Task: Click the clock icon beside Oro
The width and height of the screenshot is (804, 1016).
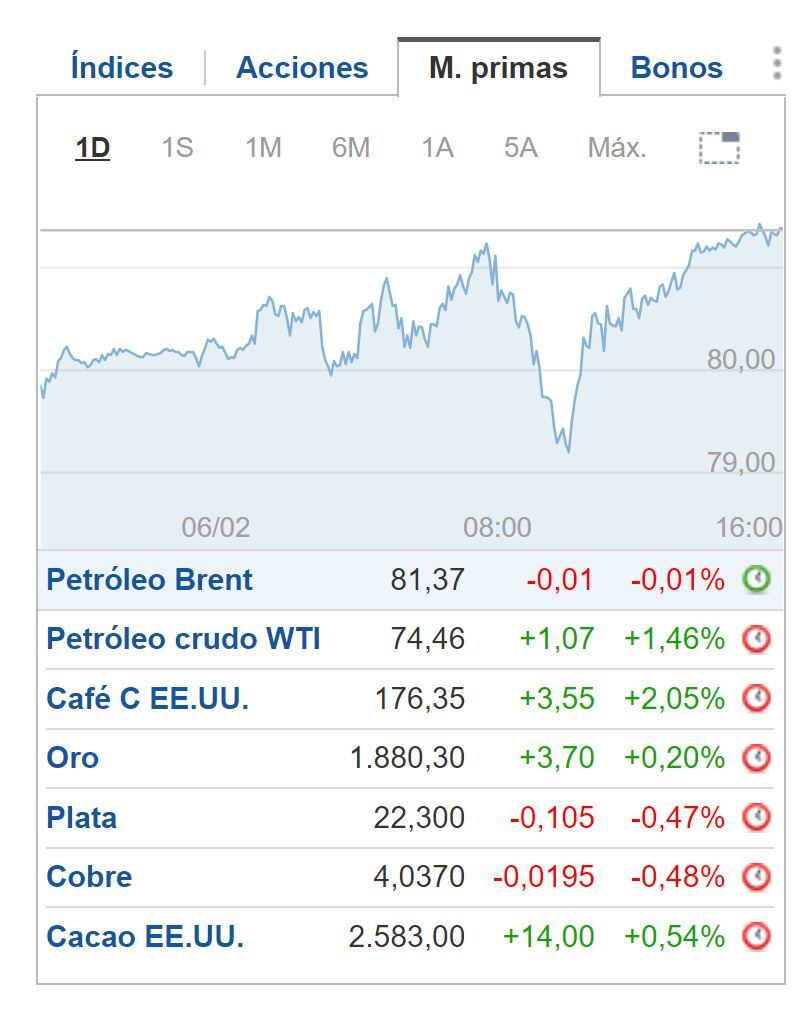Action: point(755,757)
